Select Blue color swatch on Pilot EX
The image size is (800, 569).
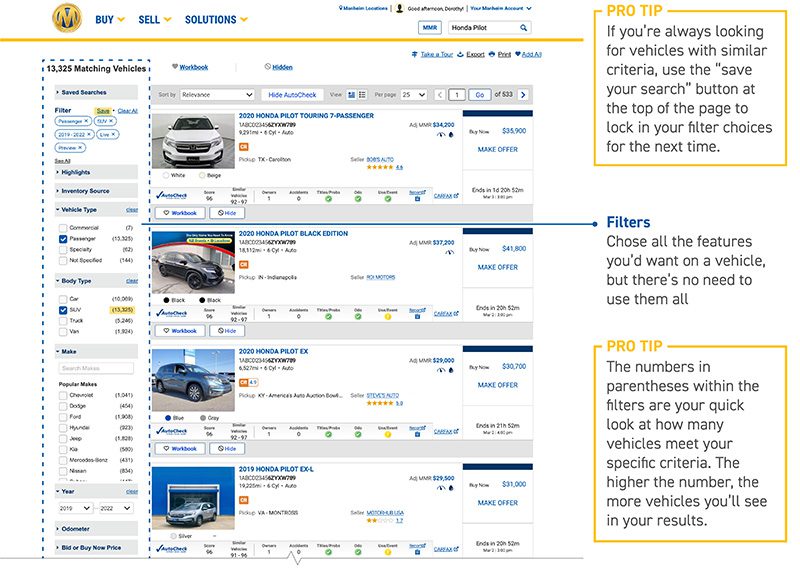(x=168, y=418)
